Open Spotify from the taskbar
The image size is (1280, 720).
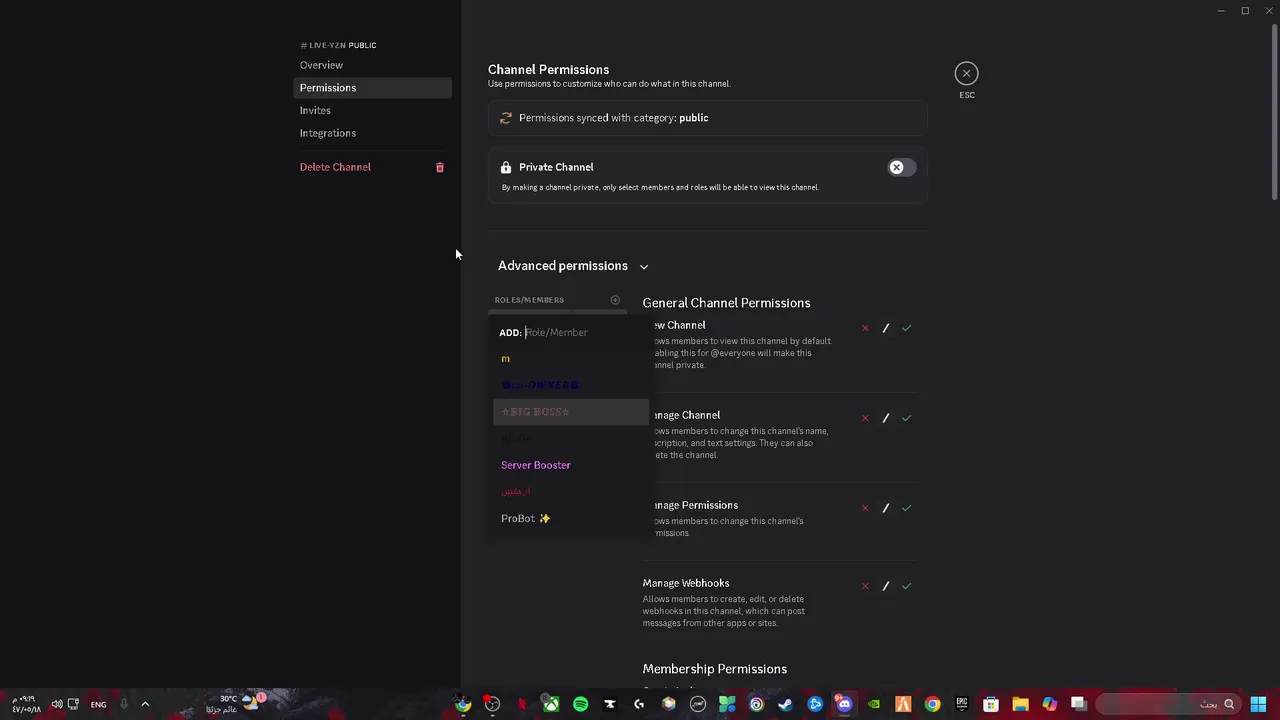tap(581, 704)
